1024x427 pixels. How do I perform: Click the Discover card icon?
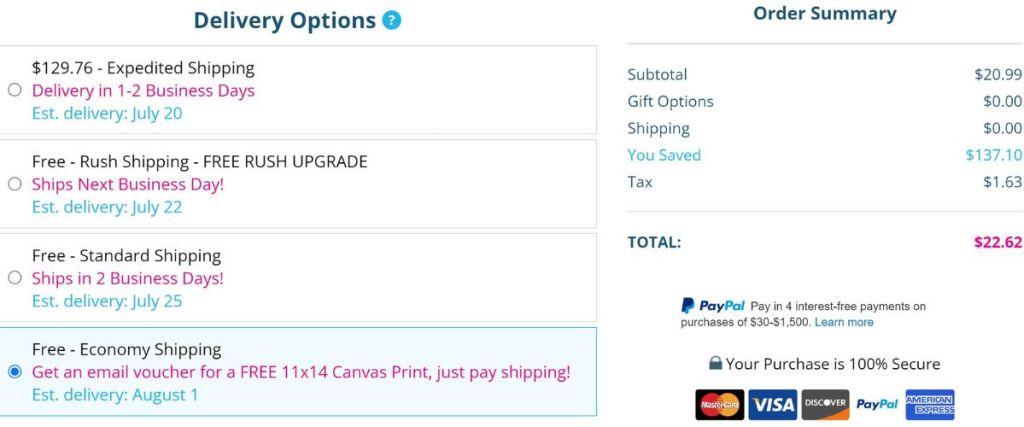tap(825, 404)
